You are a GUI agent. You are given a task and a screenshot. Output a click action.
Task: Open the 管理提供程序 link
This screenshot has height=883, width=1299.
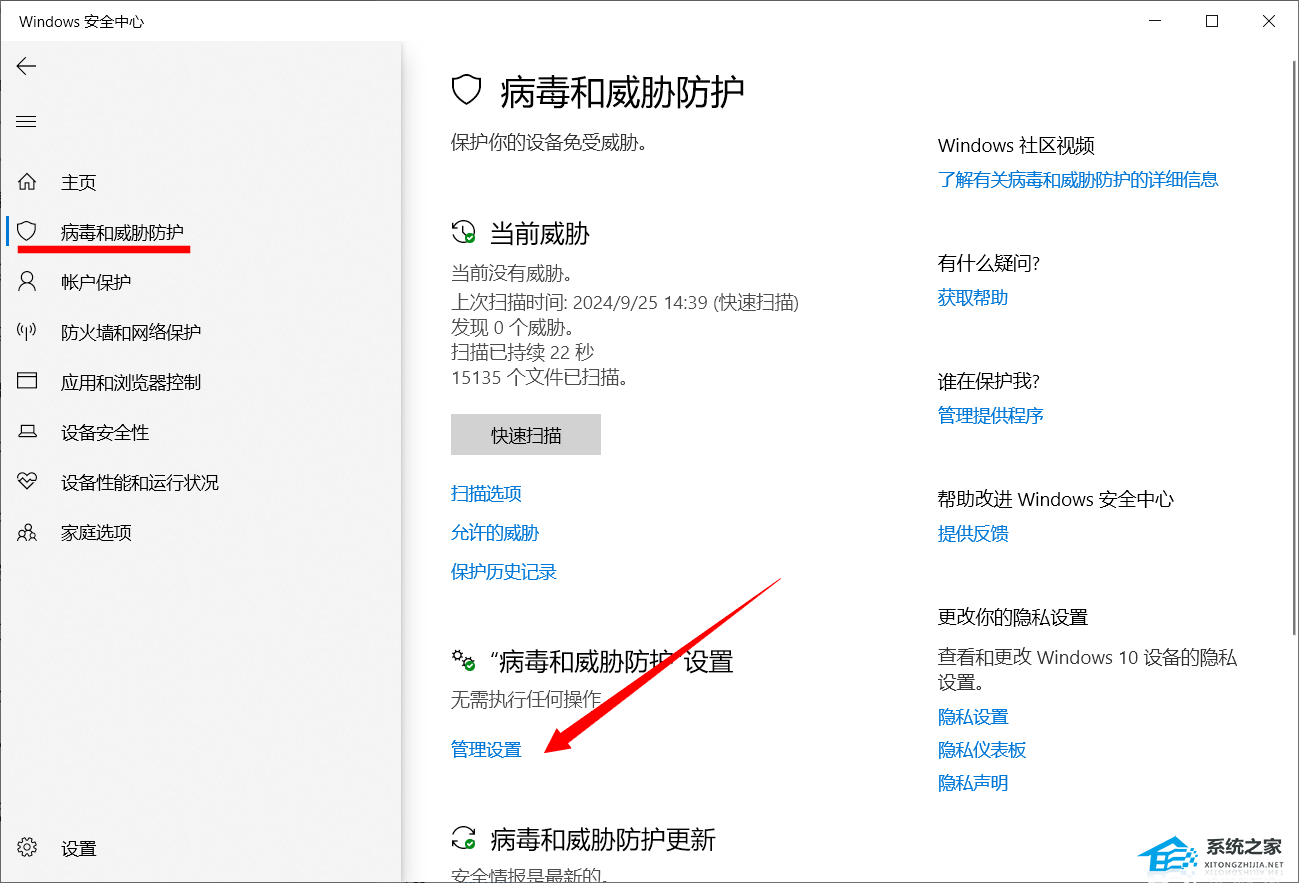tap(991, 415)
